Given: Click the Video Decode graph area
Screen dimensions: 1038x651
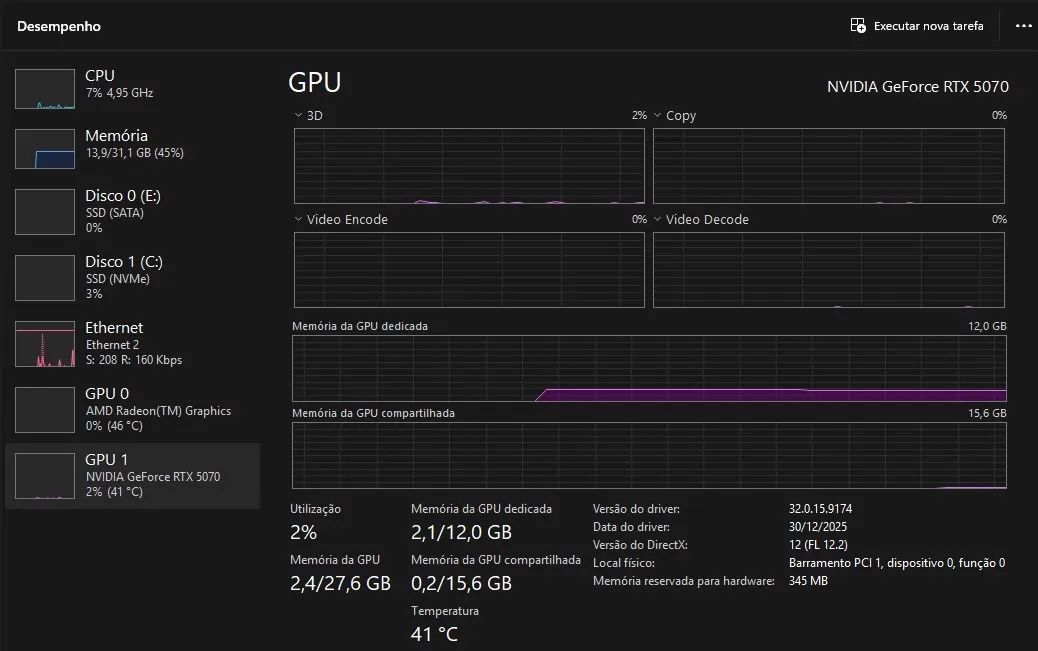Looking at the screenshot, I should click(x=829, y=270).
